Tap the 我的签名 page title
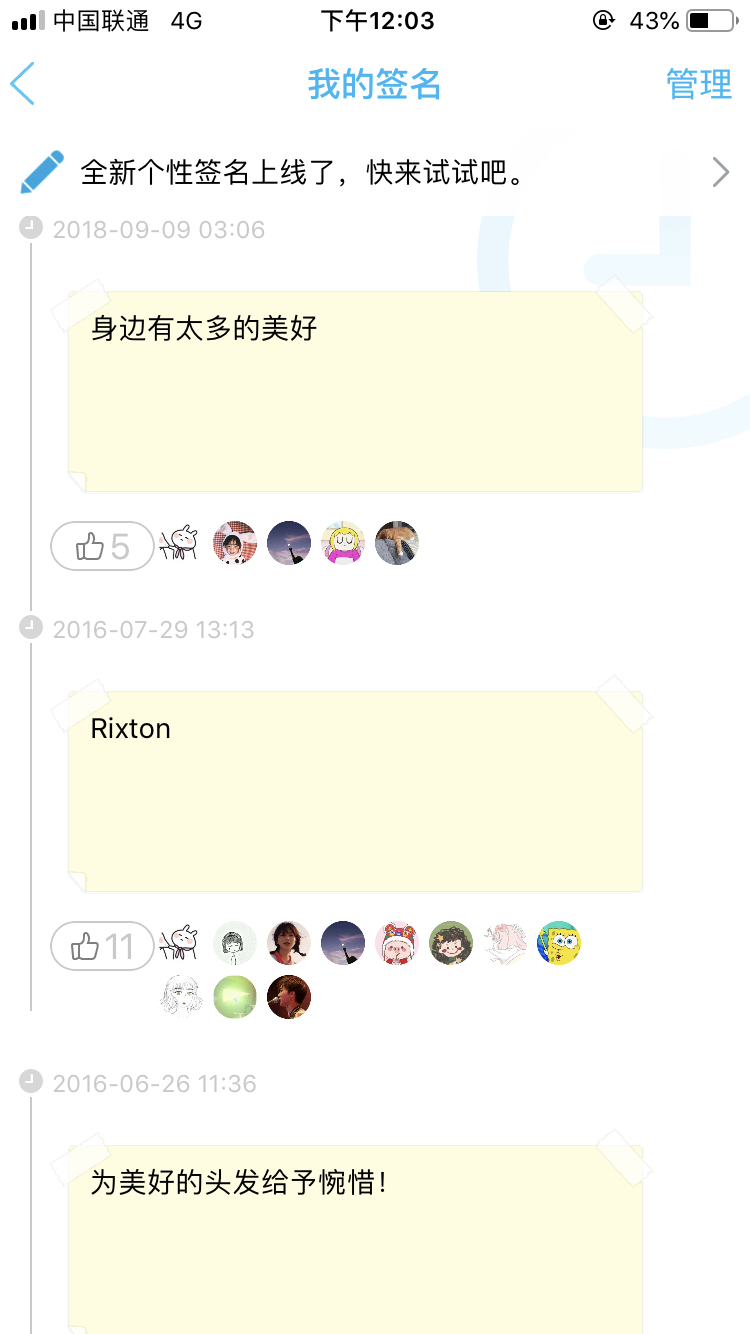750x1334 pixels. 375,85
